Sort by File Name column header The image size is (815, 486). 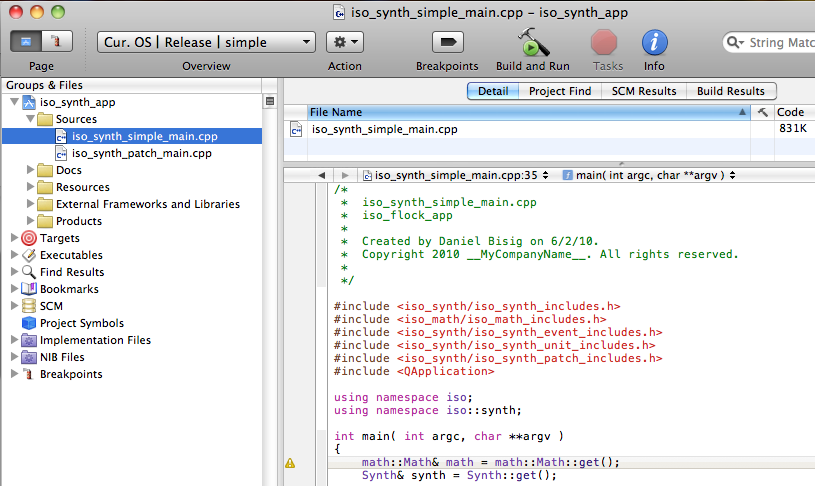tap(528, 112)
